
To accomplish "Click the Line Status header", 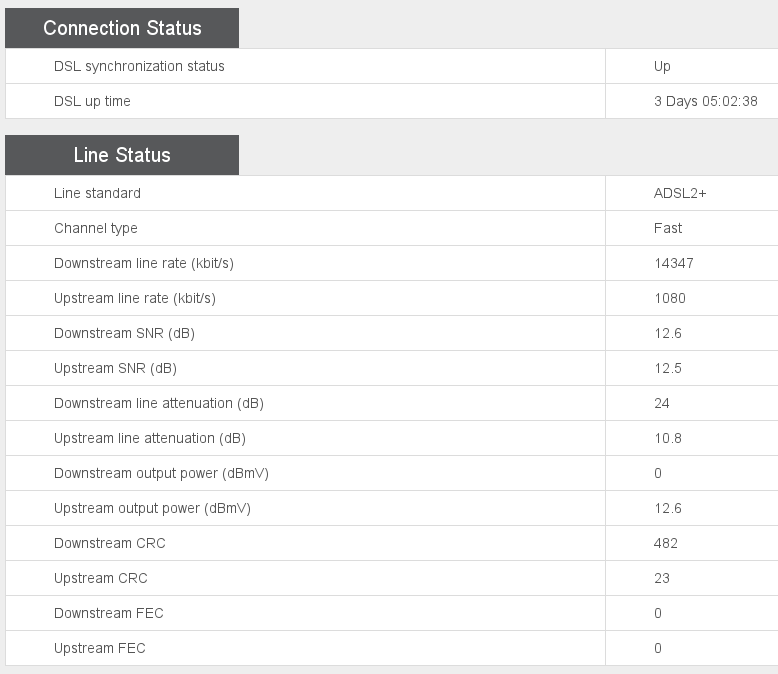I will pyautogui.click(x=122, y=155).
